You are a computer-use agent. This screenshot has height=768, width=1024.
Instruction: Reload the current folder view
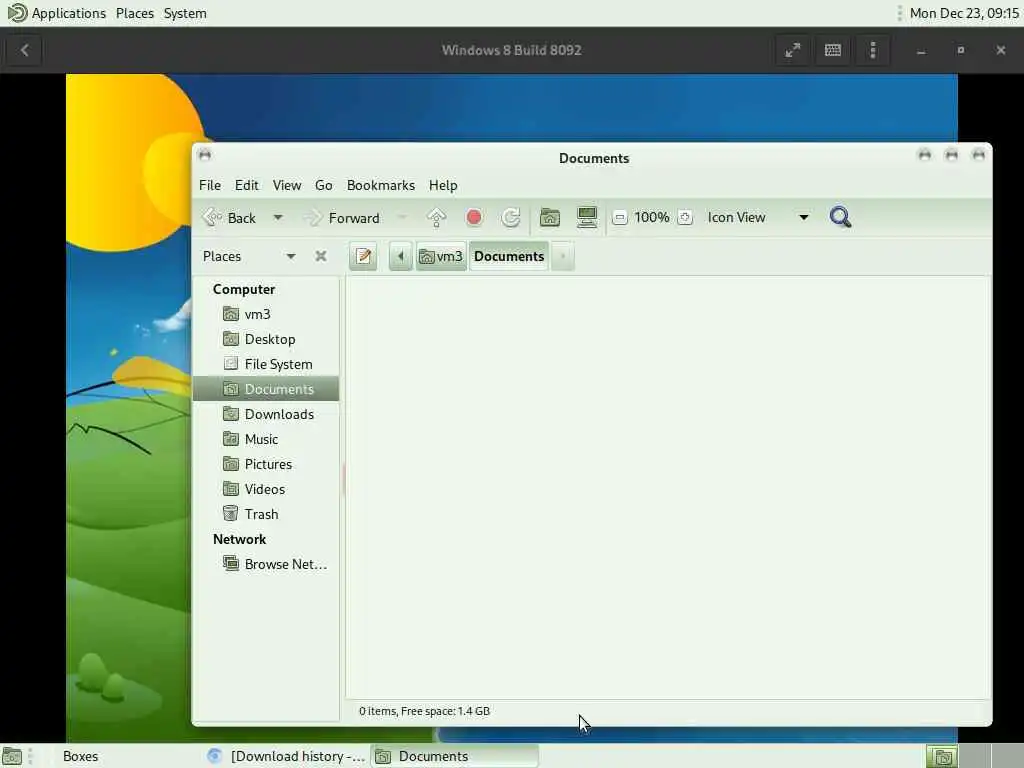pos(511,217)
